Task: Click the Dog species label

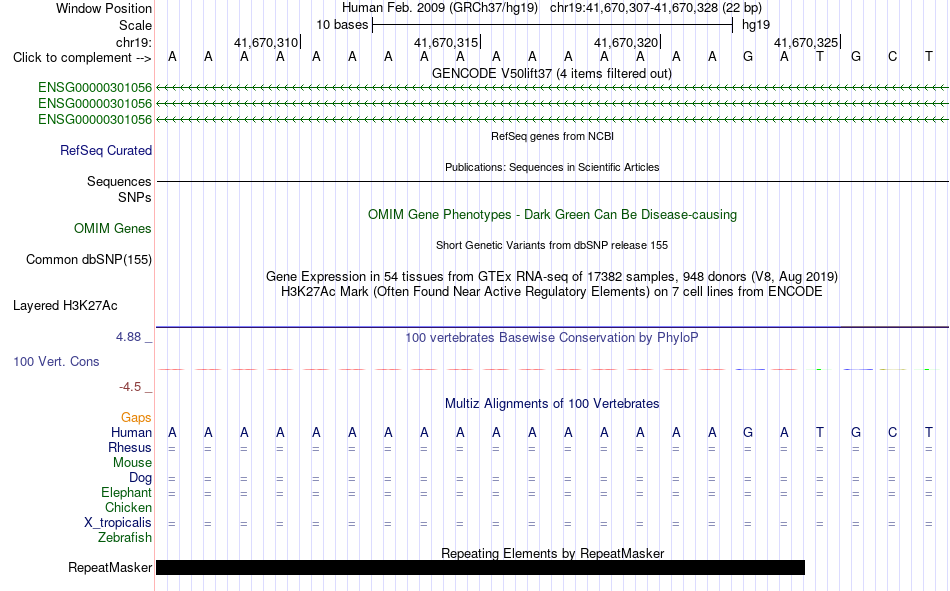Action: point(140,478)
